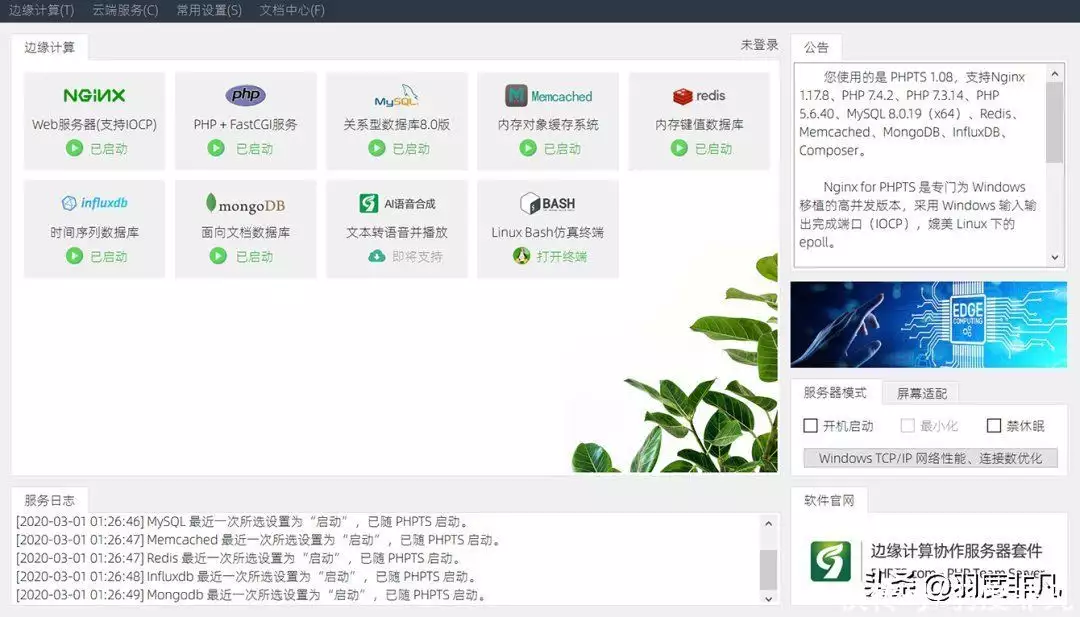Select the 服务日志 tab
Screen dimensions: 1080x617
click(50, 501)
